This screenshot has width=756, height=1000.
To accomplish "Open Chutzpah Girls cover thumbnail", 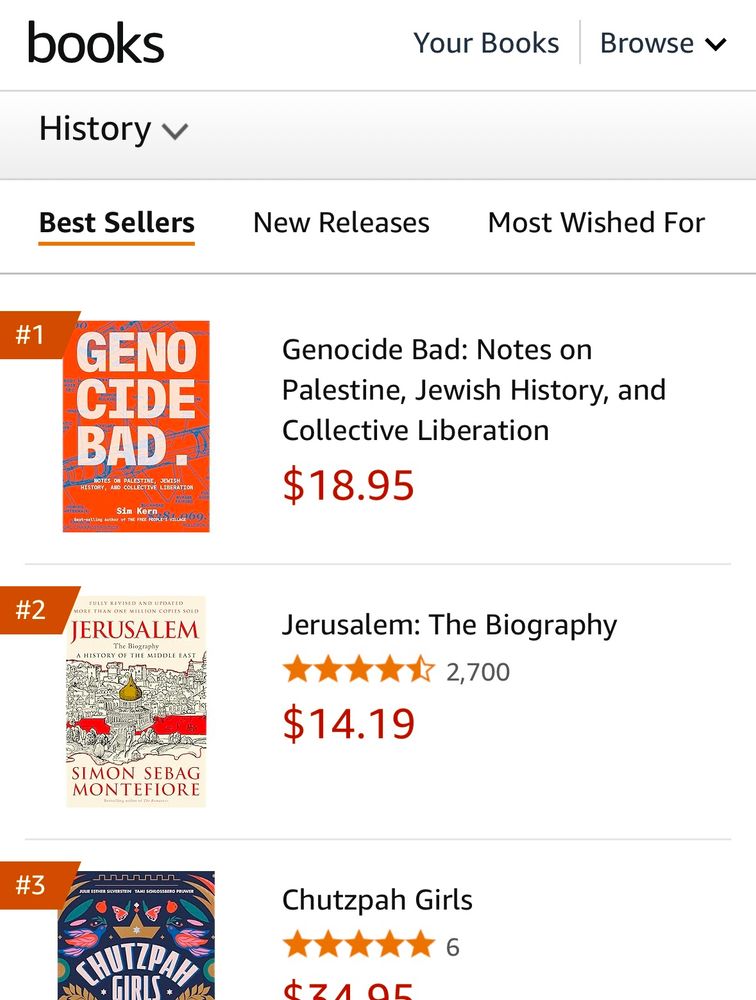I will click(136, 937).
